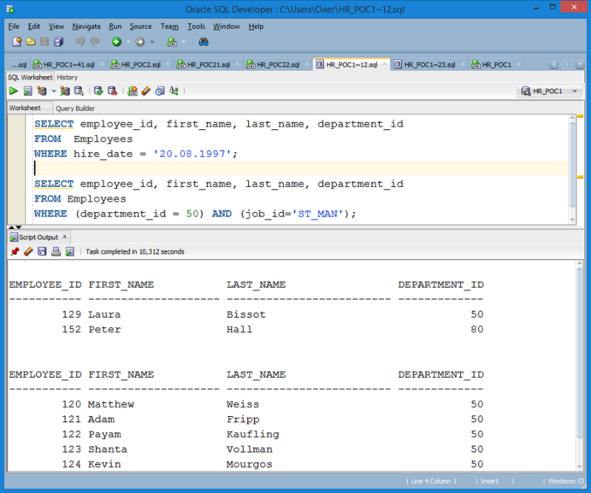Click Line 4 Column 1 status indicator
The height and width of the screenshot is (493, 591).
coord(433,481)
